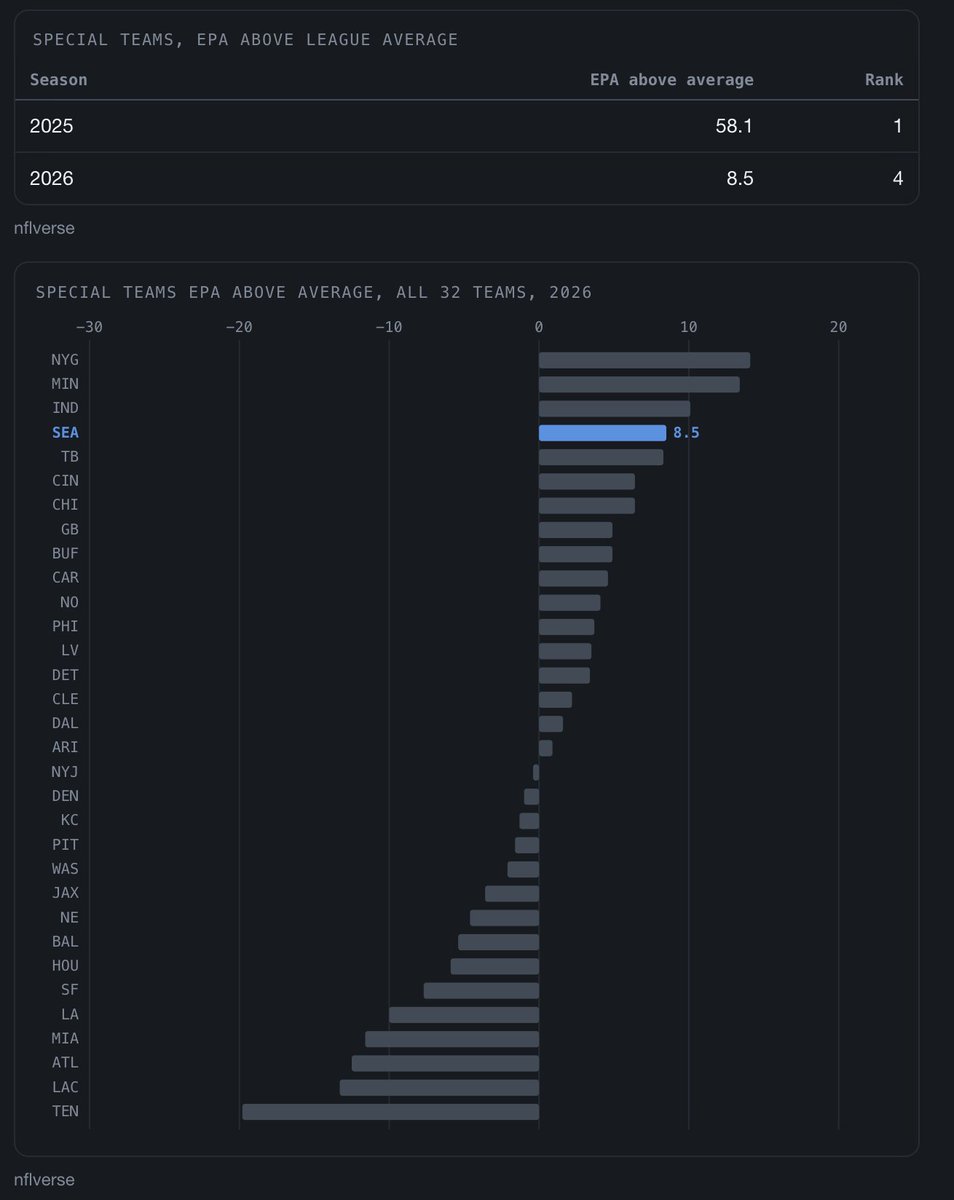The image size is (954, 1200).
Task: Click the 0 axis tick label
Action: pos(539,327)
